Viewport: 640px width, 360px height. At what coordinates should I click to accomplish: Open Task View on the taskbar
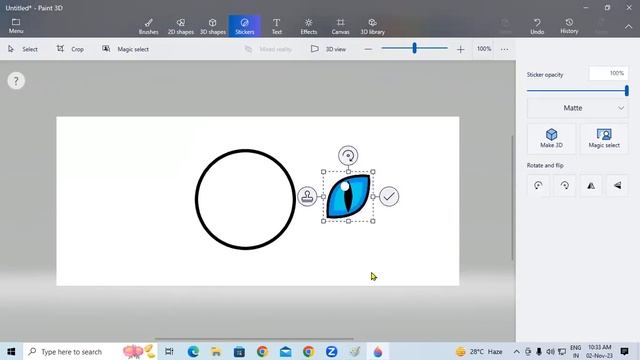[x=169, y=351]
